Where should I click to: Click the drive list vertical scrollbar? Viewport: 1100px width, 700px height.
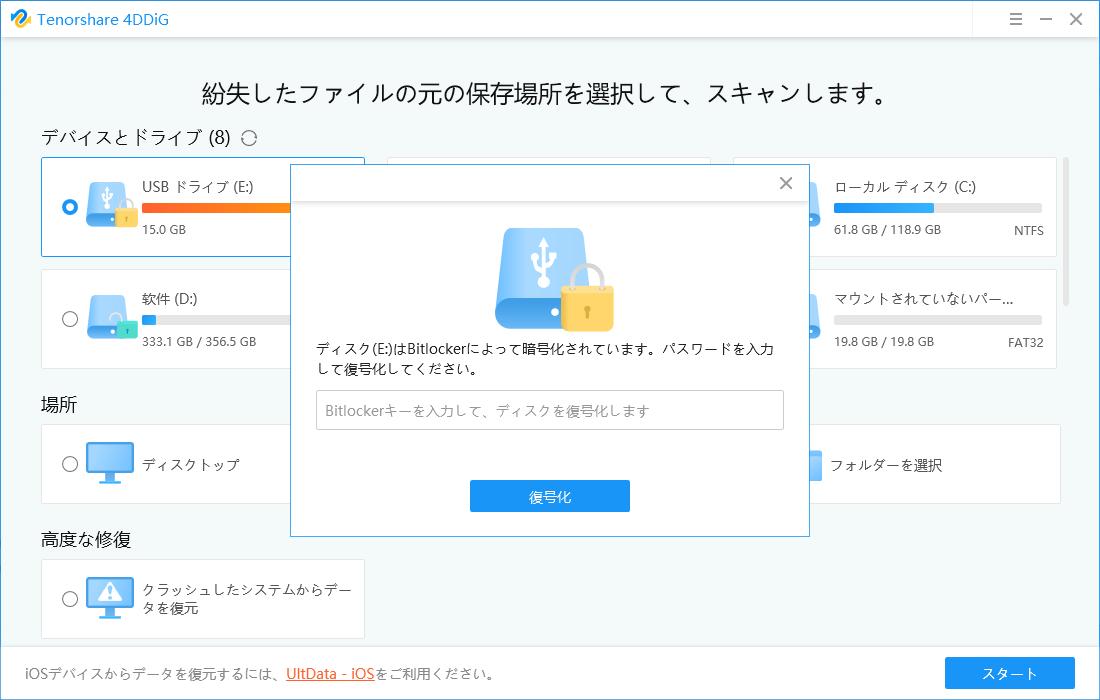click(1066, 231)
